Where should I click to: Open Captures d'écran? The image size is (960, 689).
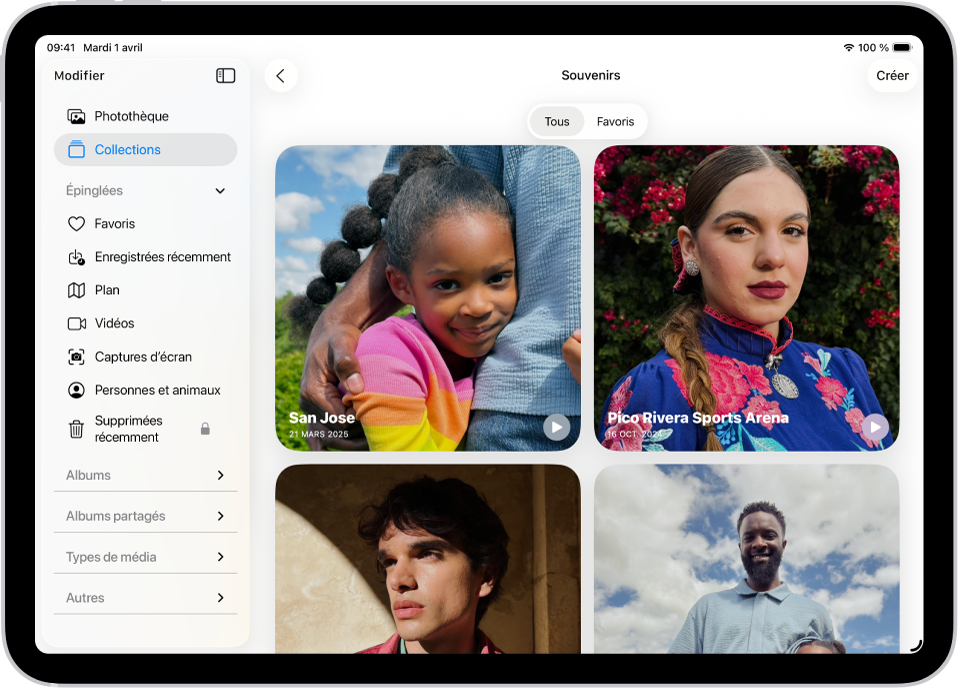(x=140, y=356)
